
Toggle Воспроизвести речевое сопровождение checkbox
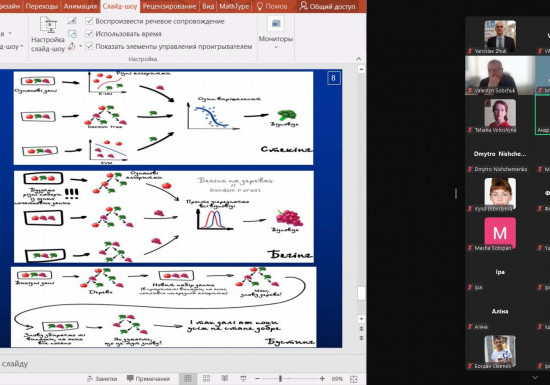[89, 21]
